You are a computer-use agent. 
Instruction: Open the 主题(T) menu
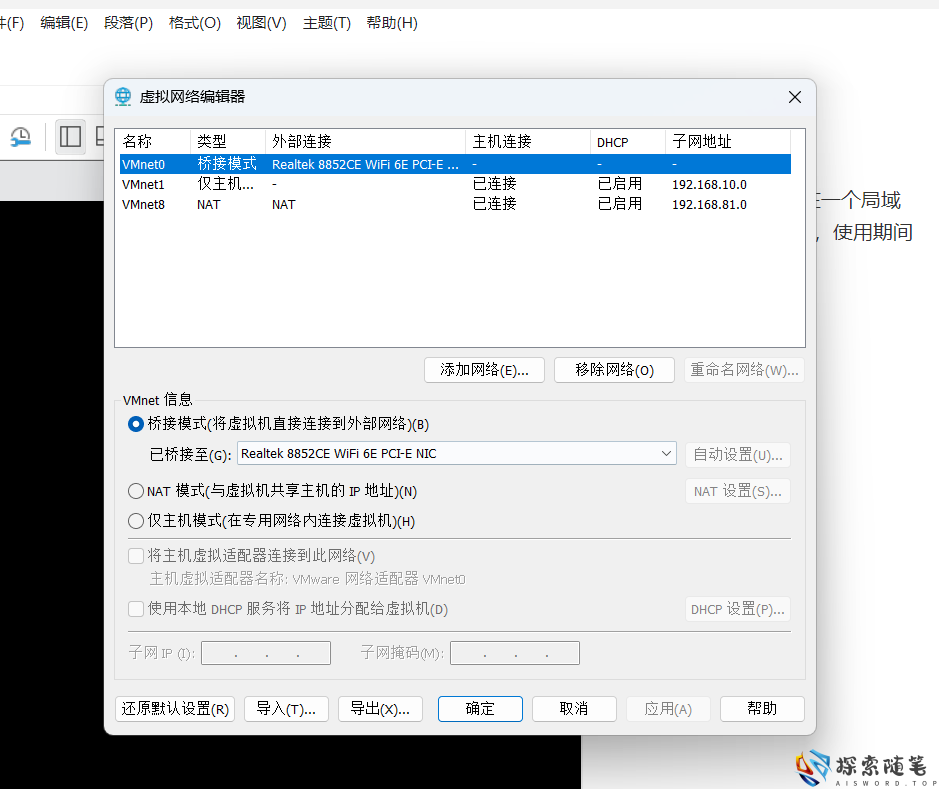click(325, 22)
